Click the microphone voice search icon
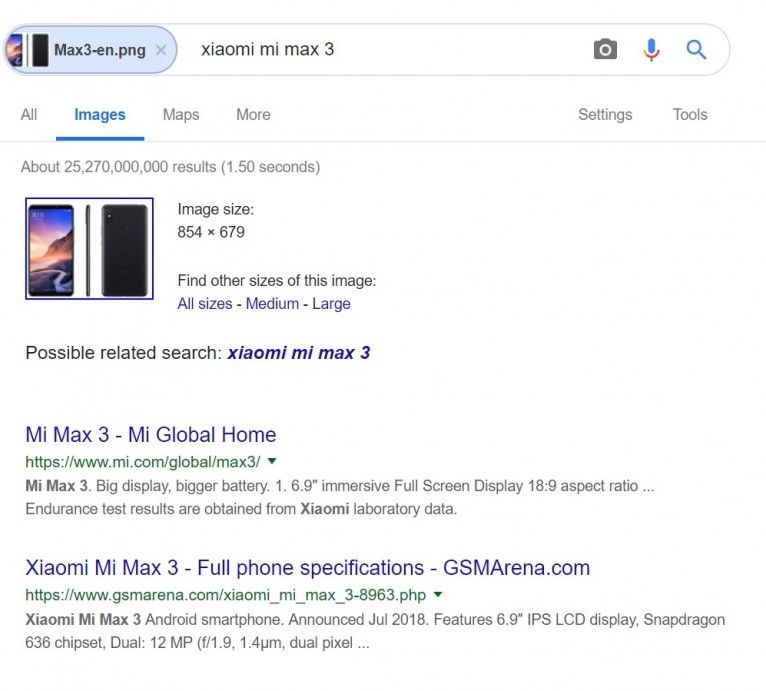Viewport: 766px width, 691px height. 651,49
